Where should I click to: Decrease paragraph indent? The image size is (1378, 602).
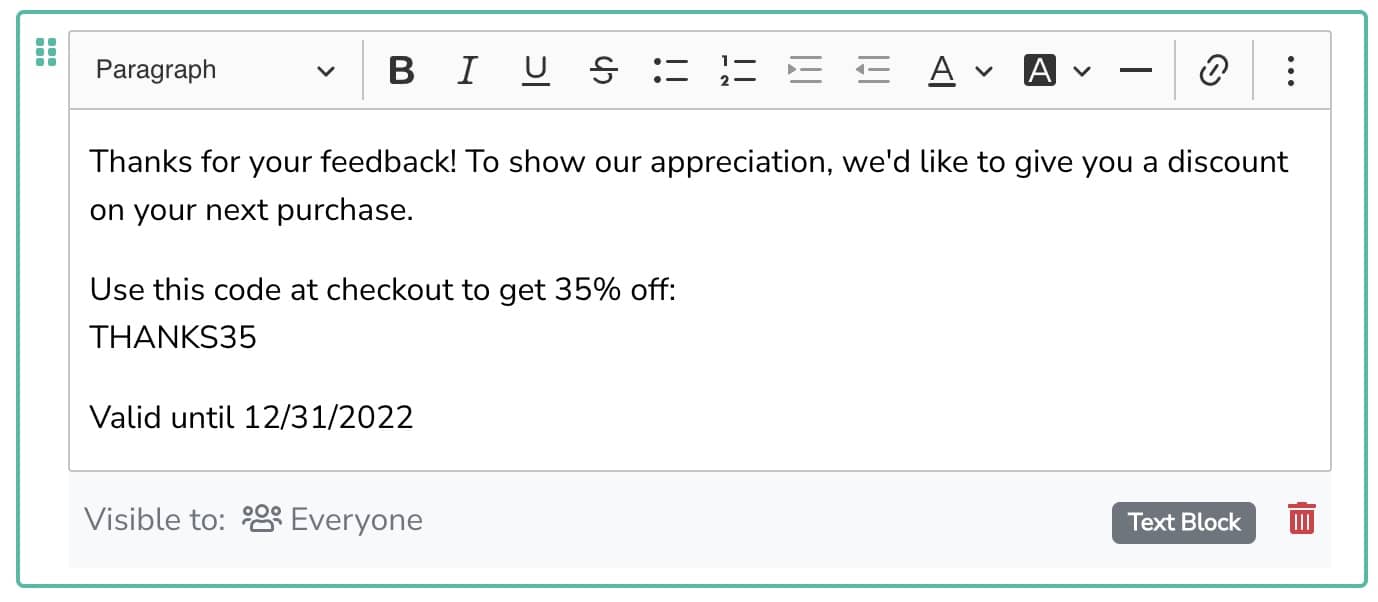(873, 71)
